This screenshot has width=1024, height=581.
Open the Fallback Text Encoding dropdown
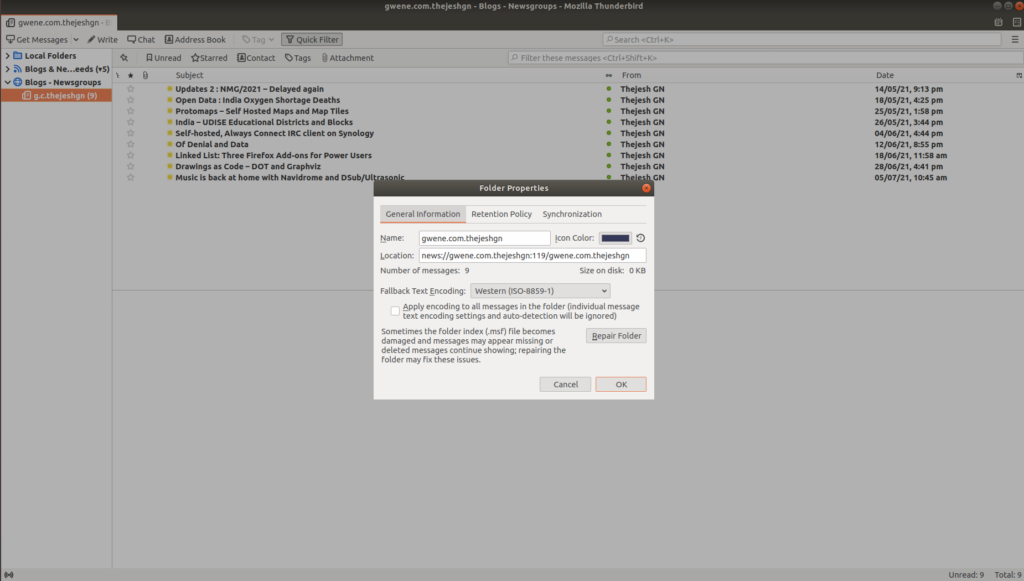pos(540,291)
